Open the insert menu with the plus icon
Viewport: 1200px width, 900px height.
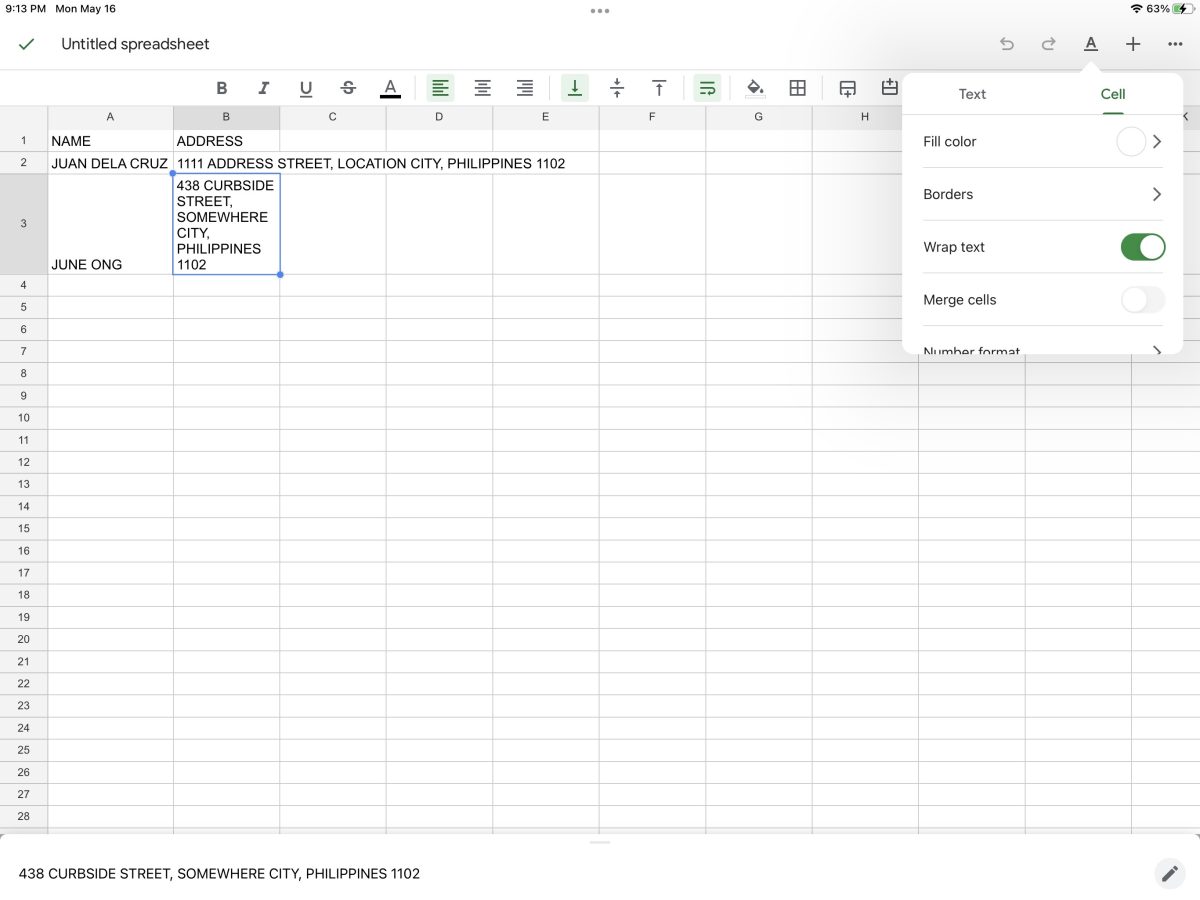pos(1132,44)
